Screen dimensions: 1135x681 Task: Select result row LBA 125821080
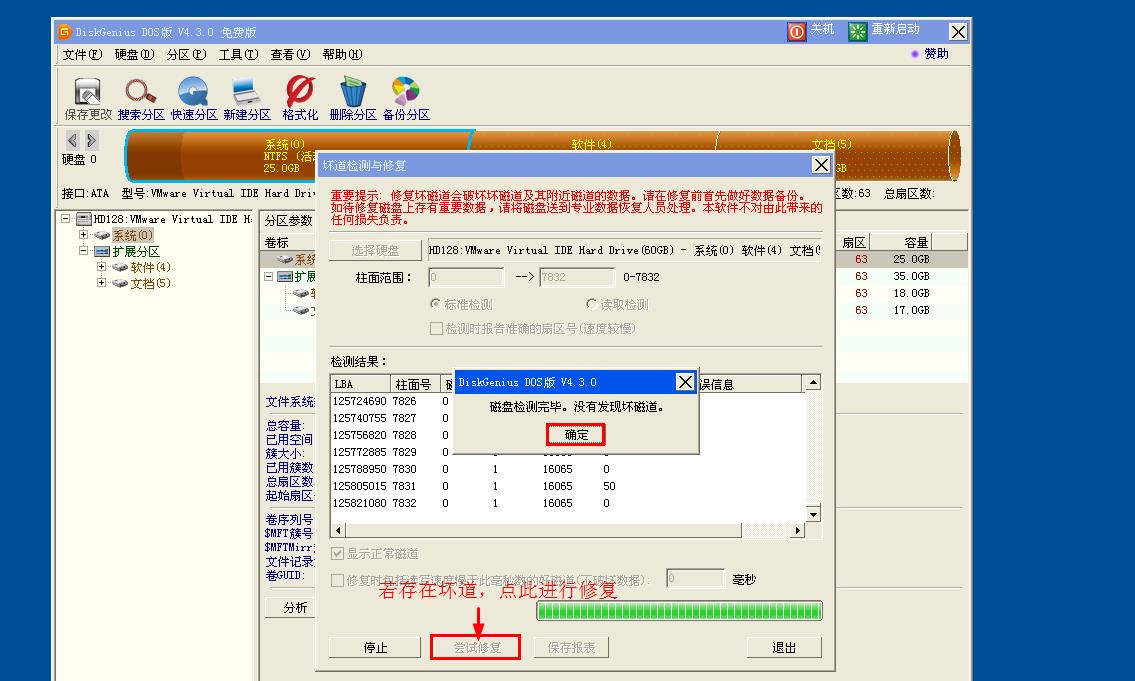click(x=568, y=503)
